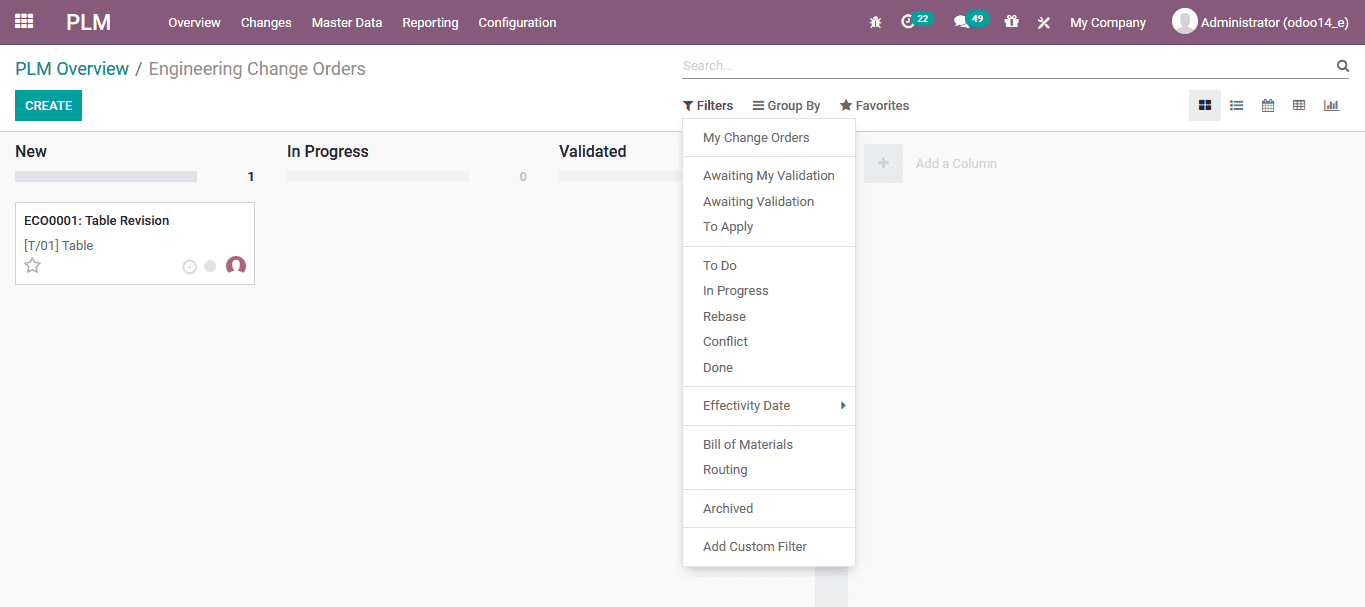Screen dimensions: 1365x607
Task: Choose Add Custom Filter
Action: tap(769, 547)
